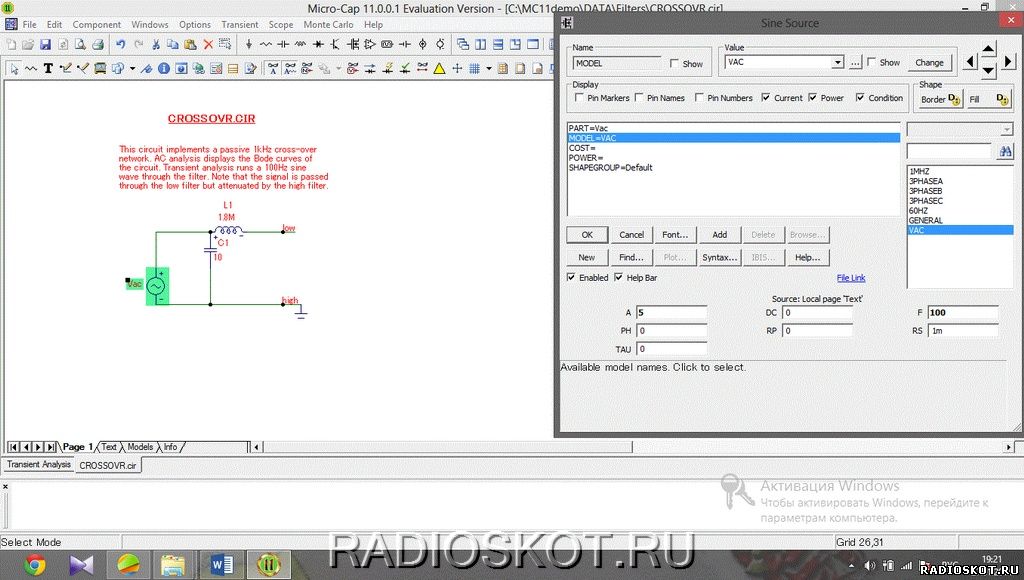Screen dimensions: 1024x580
Task: Open the Border color button in Shape
Action: point(939,99)
